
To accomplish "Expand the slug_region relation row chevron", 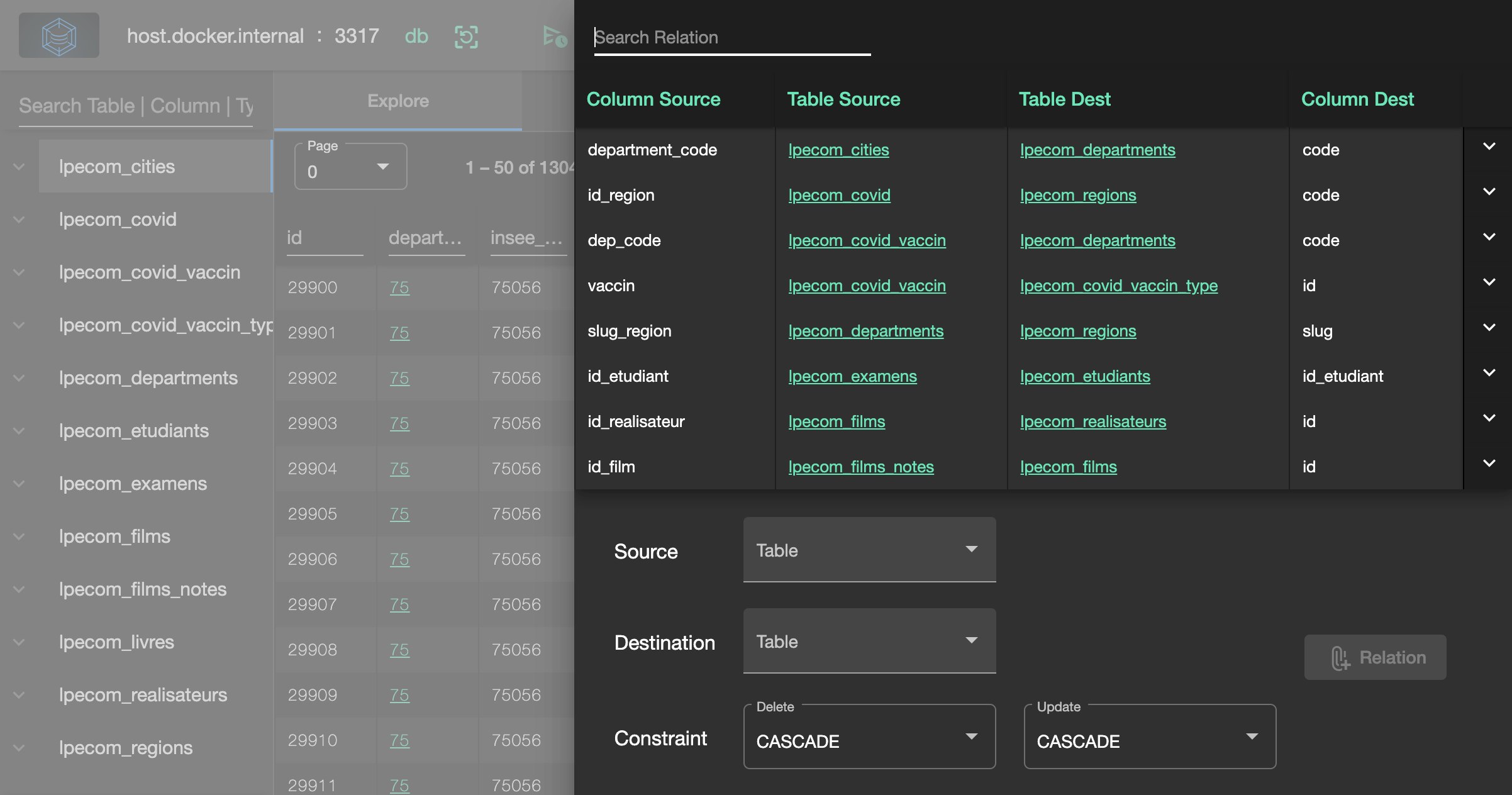I will point(1489,328).
